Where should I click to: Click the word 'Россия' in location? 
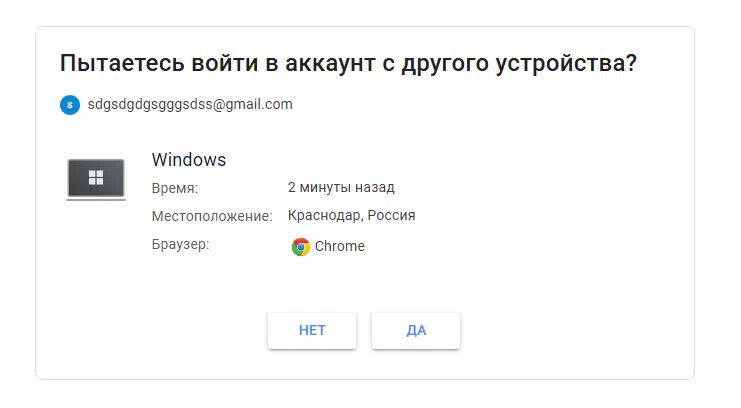tap(391, 216)
